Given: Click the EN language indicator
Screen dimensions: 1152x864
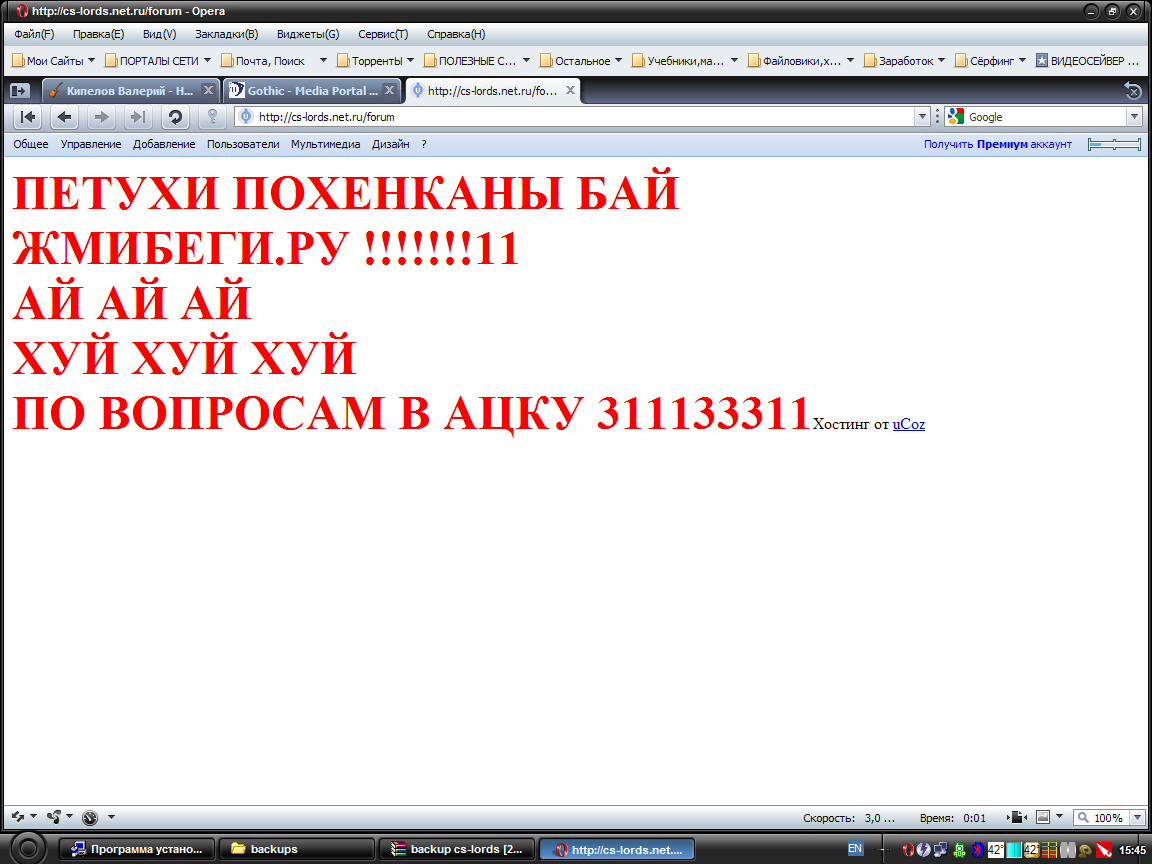Looking at the screenshot, I should pos(854,849).
